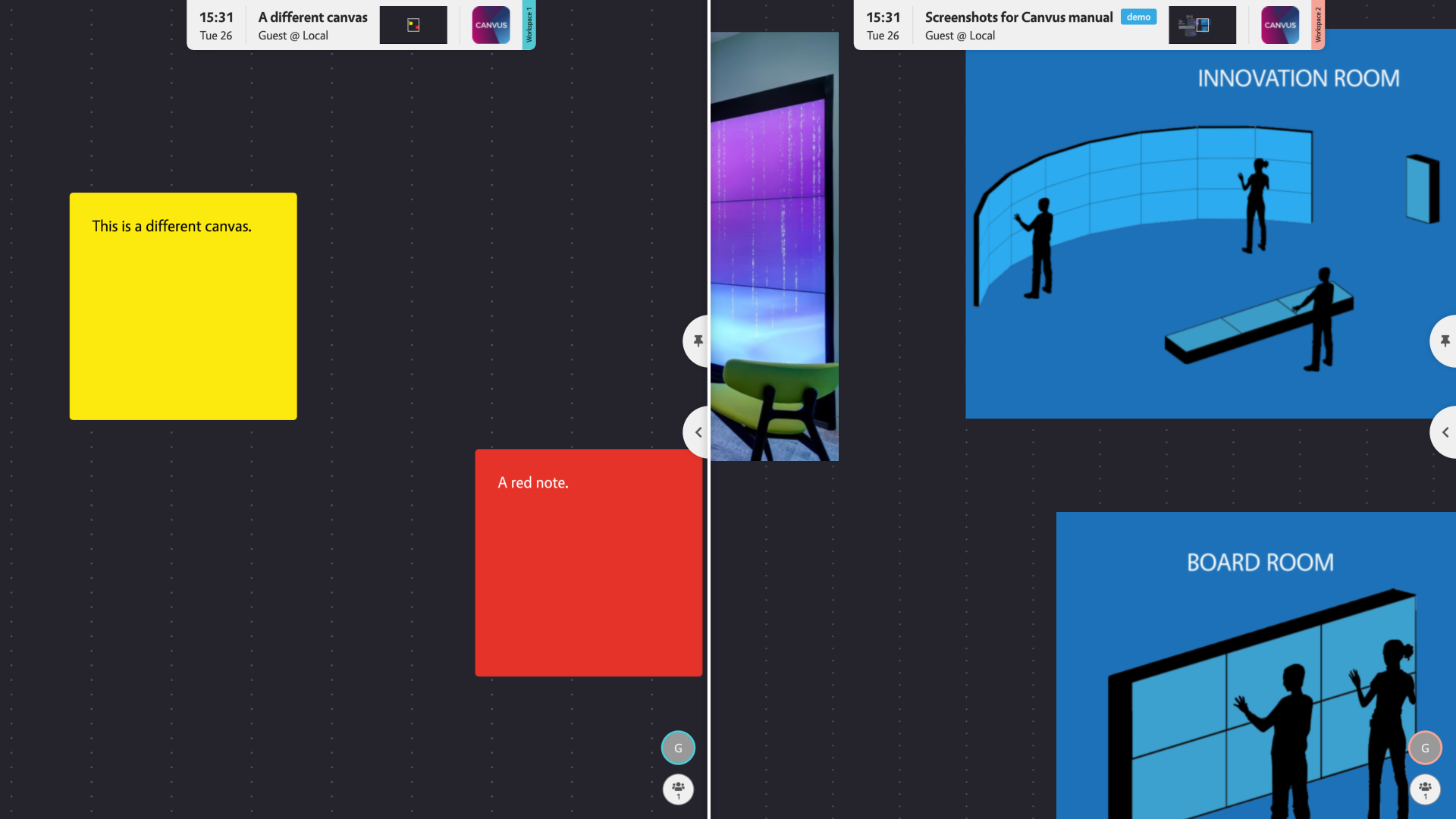Click the Canvus logo icon on Workspace 1 bar
Screen dimensions: 1456x819
[x=490, y=24]
